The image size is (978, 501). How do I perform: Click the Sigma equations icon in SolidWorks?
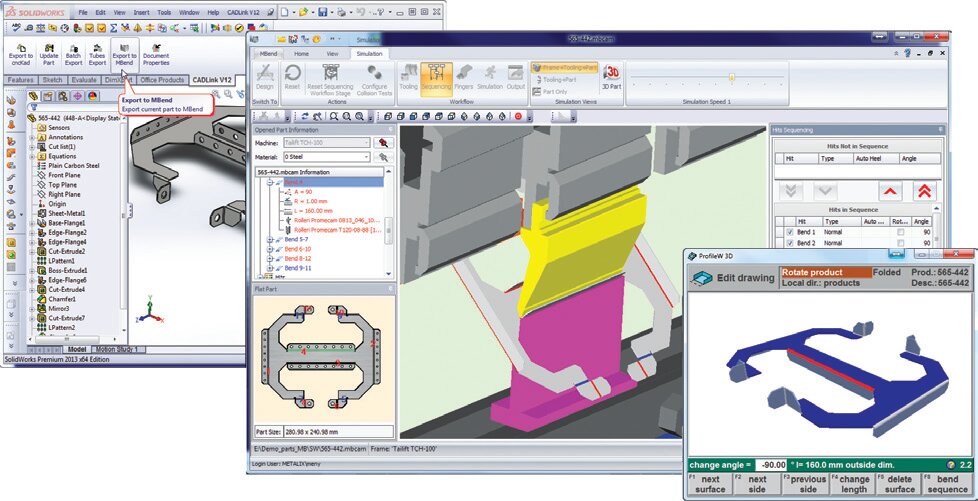click(x=114, y=27)
